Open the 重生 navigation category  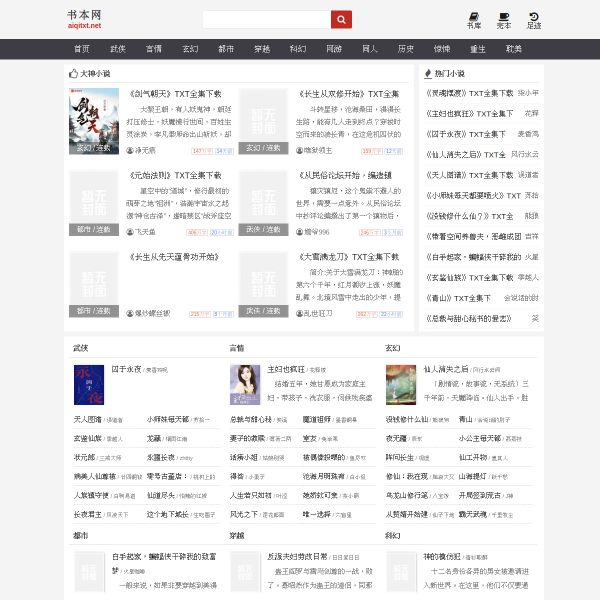click(478, 49)
